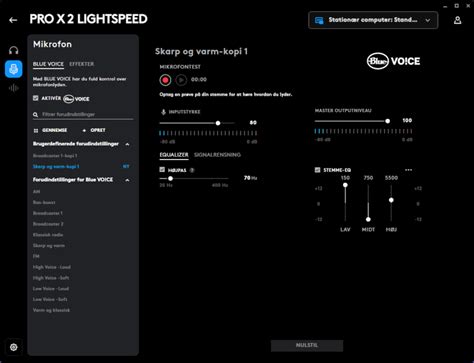Click the LAV EQ band slider handle
The width and height of the screenshot is (474, 363).
tap(345, 185)
